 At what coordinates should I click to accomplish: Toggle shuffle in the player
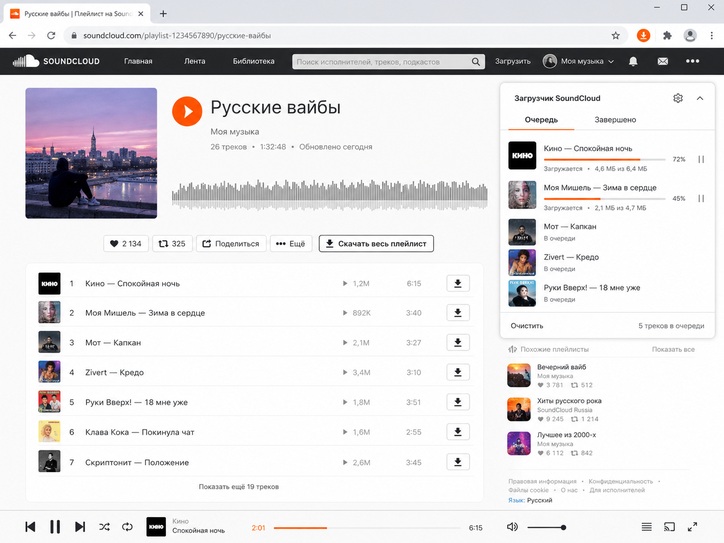point(104,527)
